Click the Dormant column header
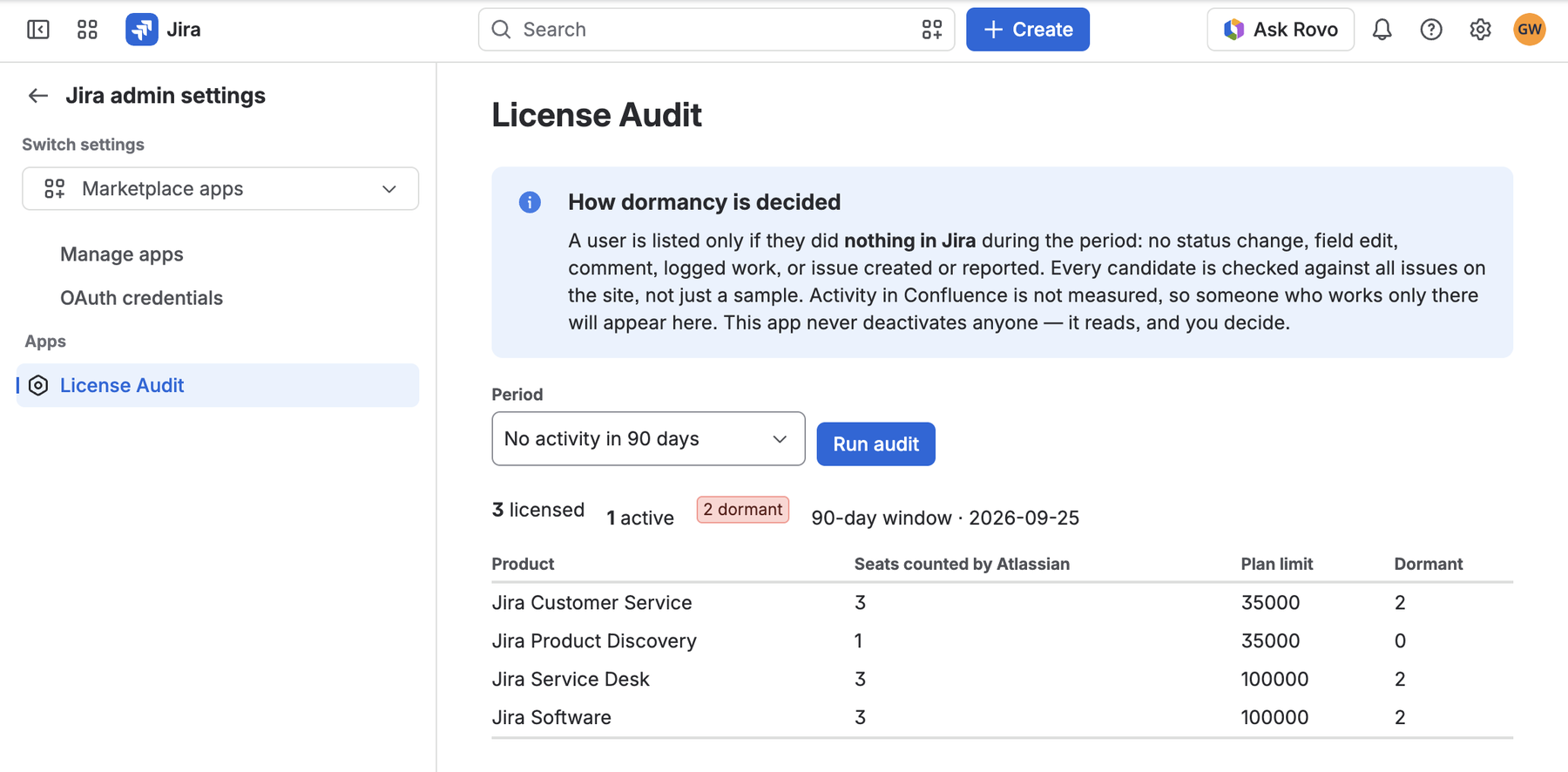This screenshot has width=1568, height=772. [1429, 564]
